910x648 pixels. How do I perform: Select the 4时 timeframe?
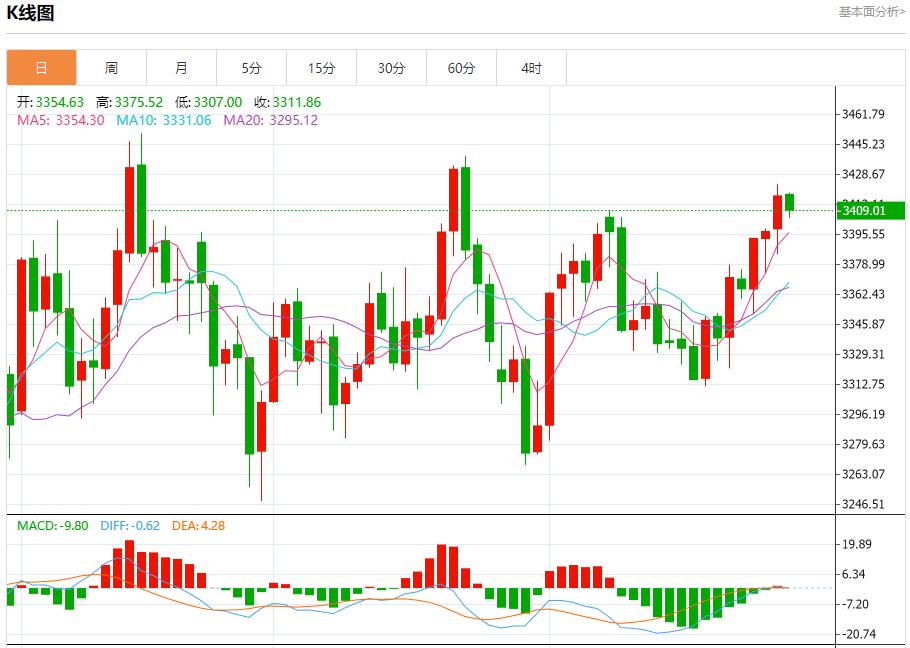pos(531,67)
